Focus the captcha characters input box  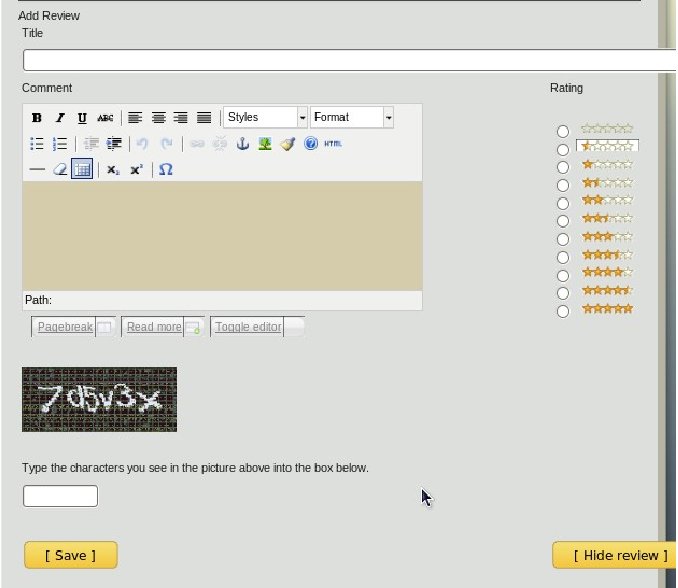point(61,496)
